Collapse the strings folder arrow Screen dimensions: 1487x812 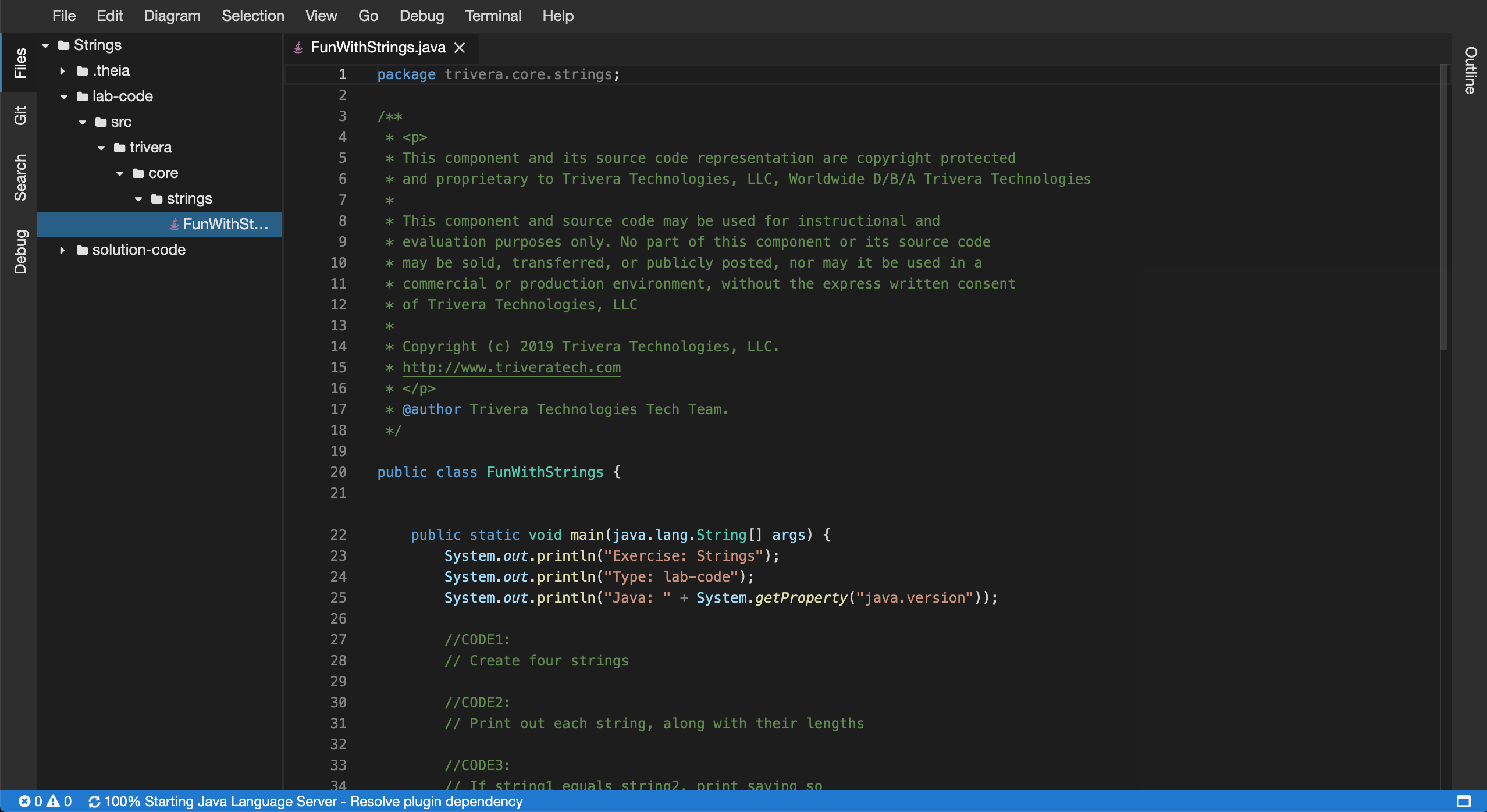pyautogui.click(x=138, y=199)
